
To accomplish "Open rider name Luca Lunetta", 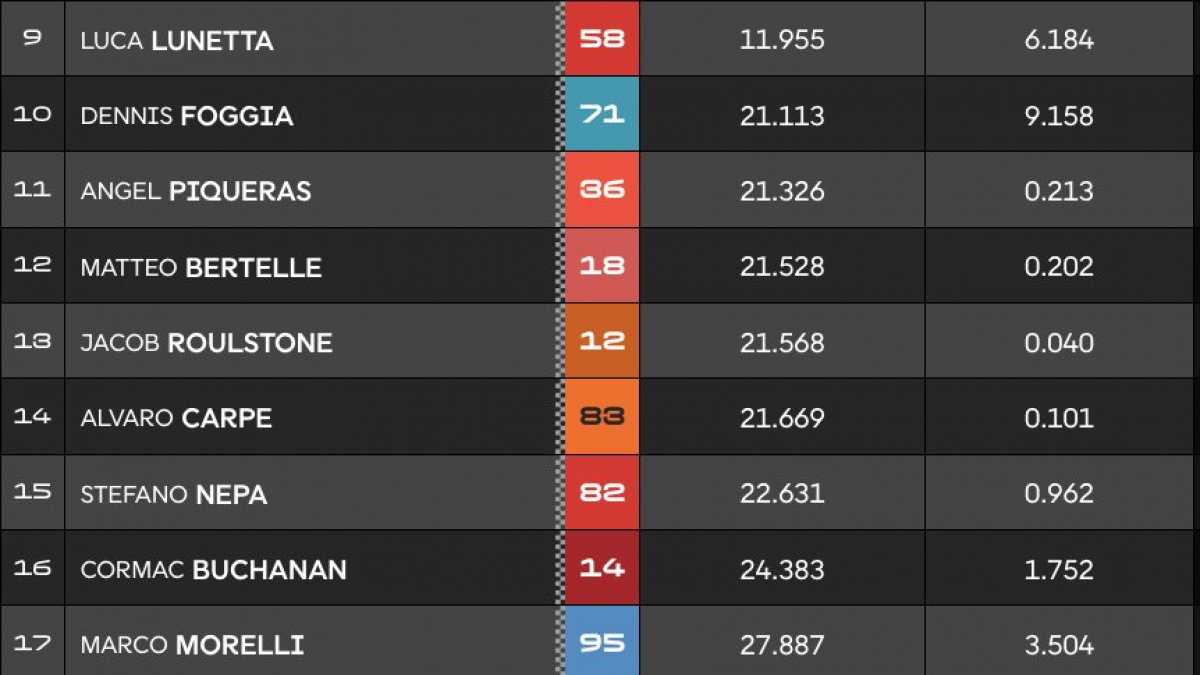I will [177, 41].
